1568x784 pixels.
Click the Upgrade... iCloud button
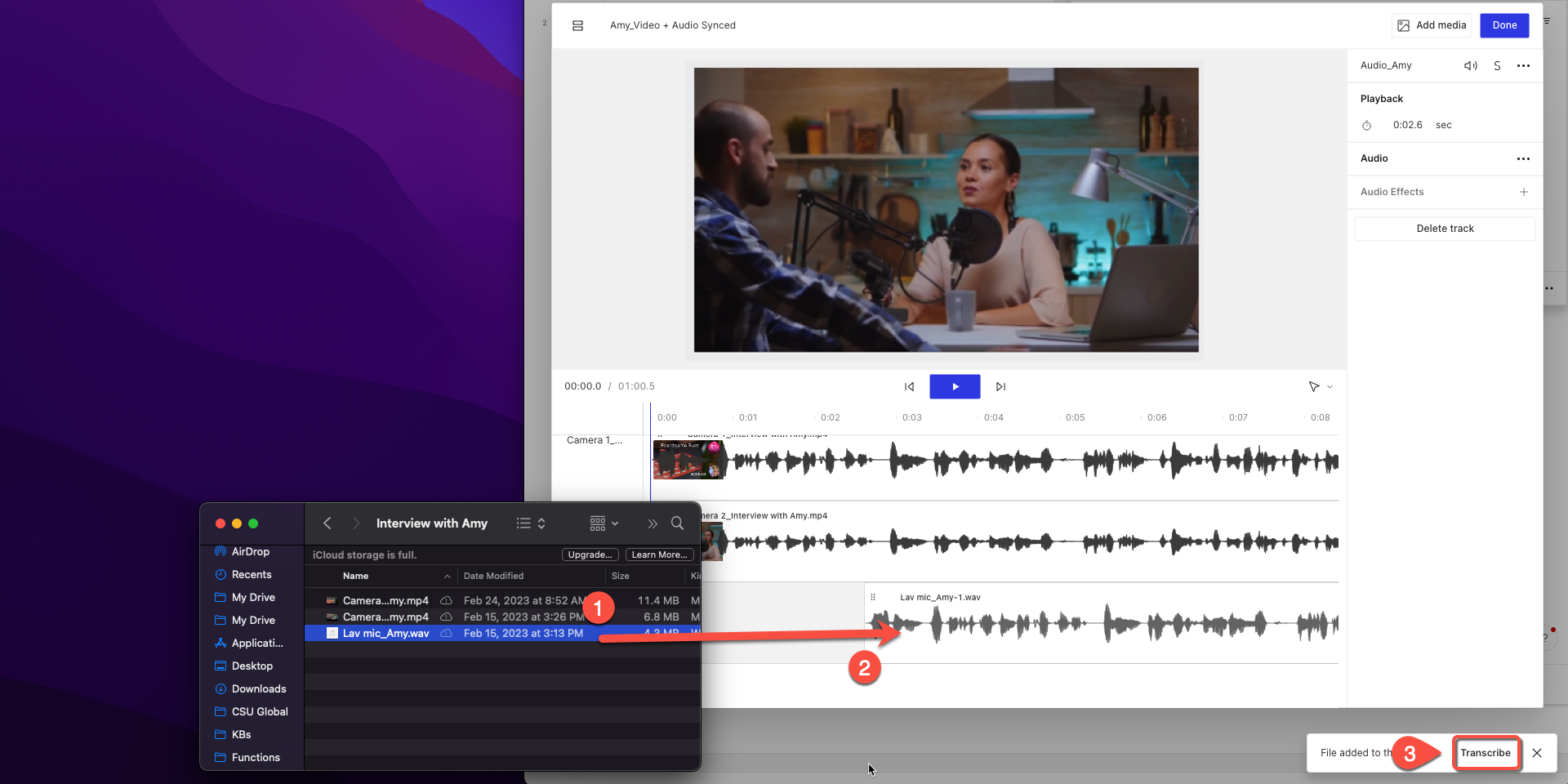click(590, 555)
